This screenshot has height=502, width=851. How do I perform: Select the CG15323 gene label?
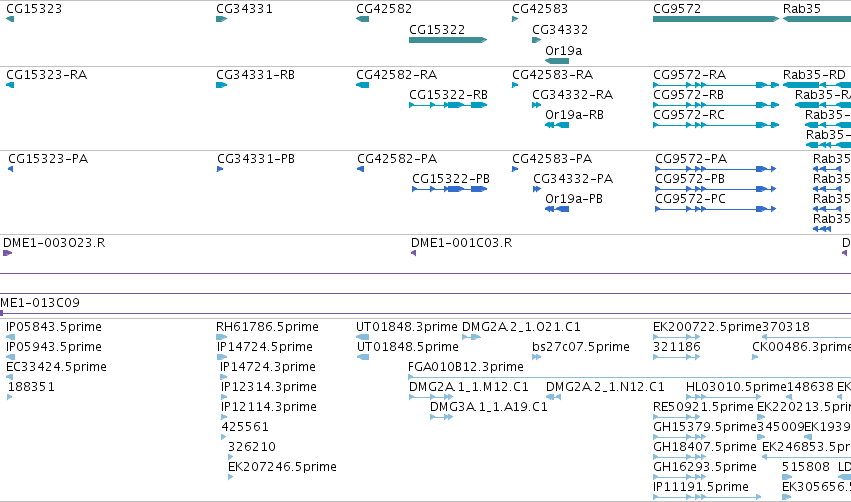pos(34,9)
